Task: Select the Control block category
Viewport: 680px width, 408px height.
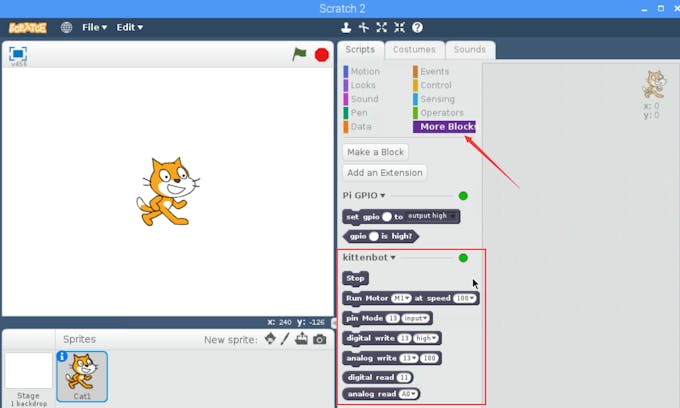Action: (432, 85)
